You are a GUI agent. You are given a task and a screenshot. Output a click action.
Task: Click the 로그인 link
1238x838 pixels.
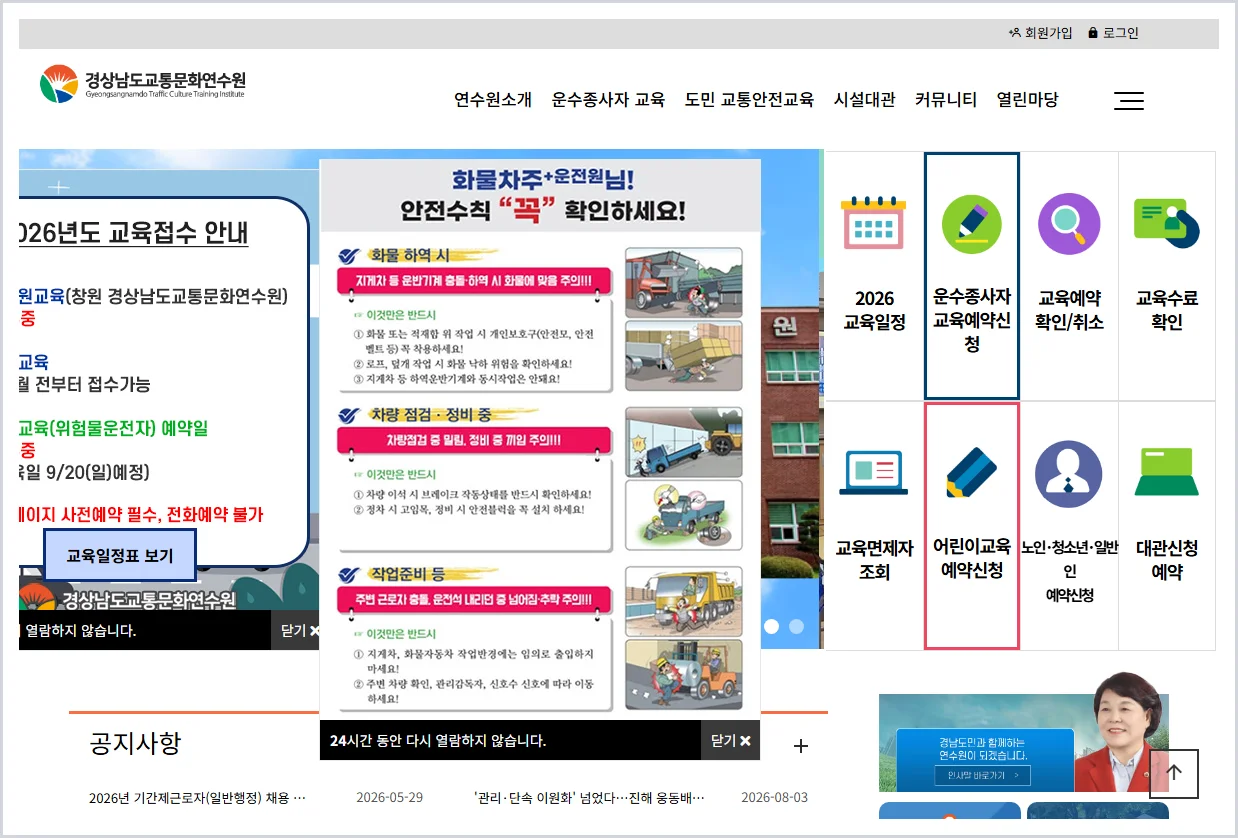pyautogui.click(x=1113, y=33)
